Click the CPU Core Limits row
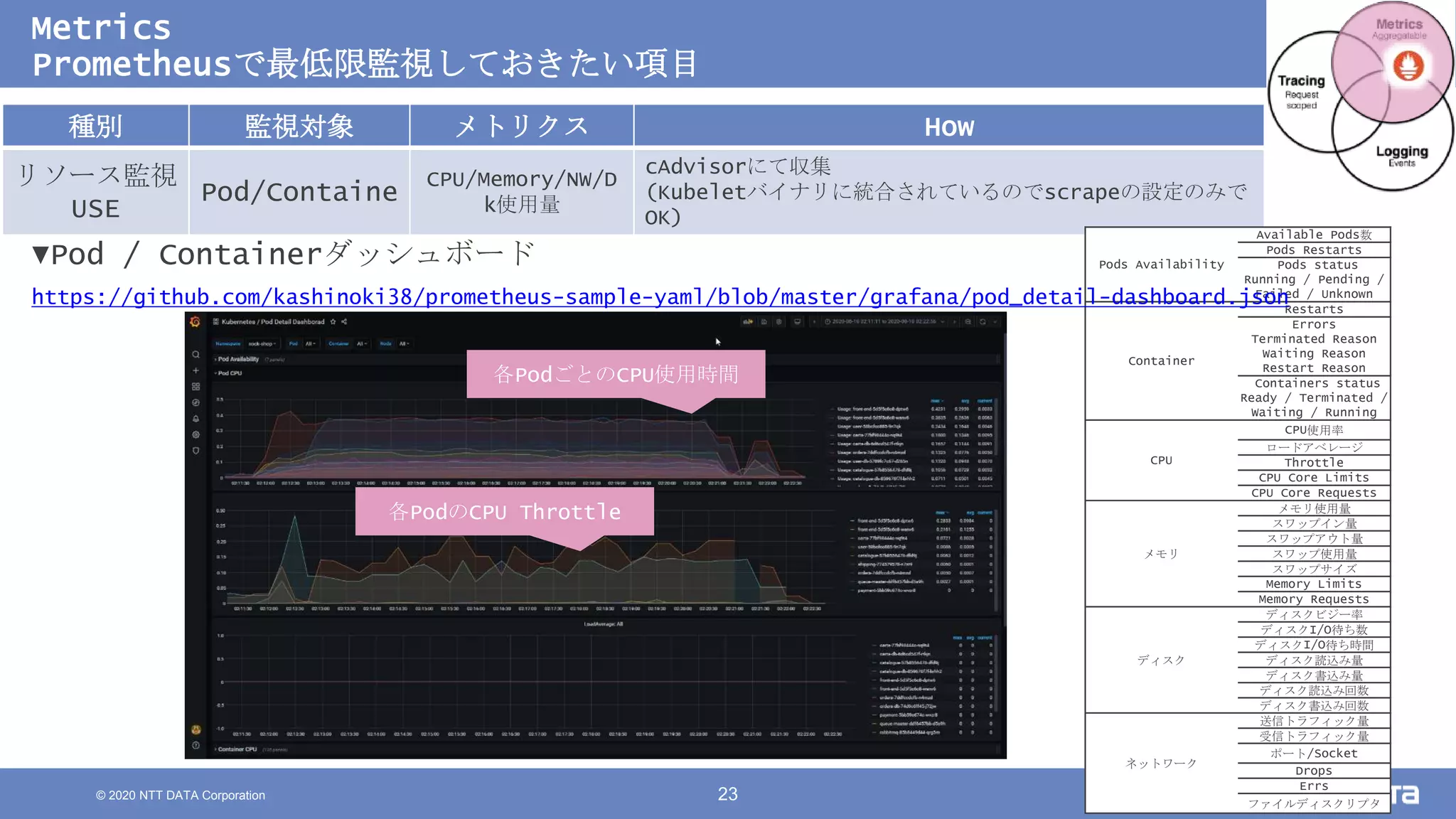 click(x=1314, y=478)
